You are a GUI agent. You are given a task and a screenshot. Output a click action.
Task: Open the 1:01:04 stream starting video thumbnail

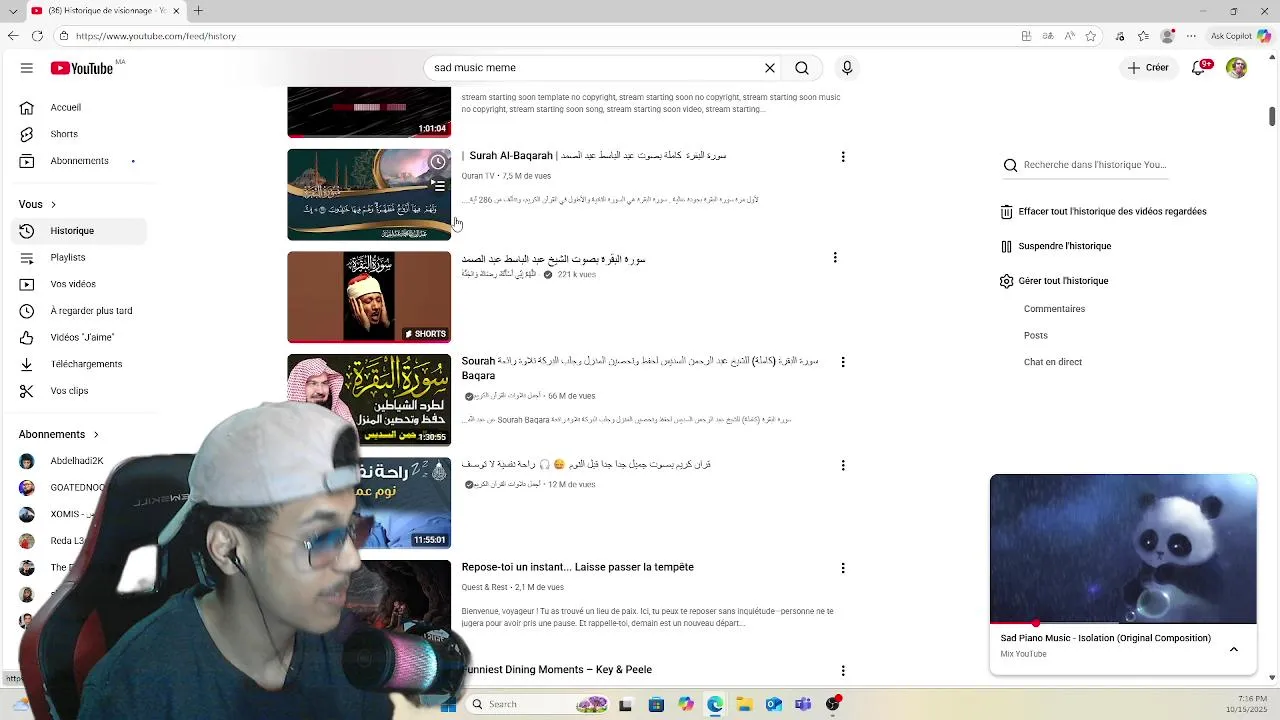(369, 112)
